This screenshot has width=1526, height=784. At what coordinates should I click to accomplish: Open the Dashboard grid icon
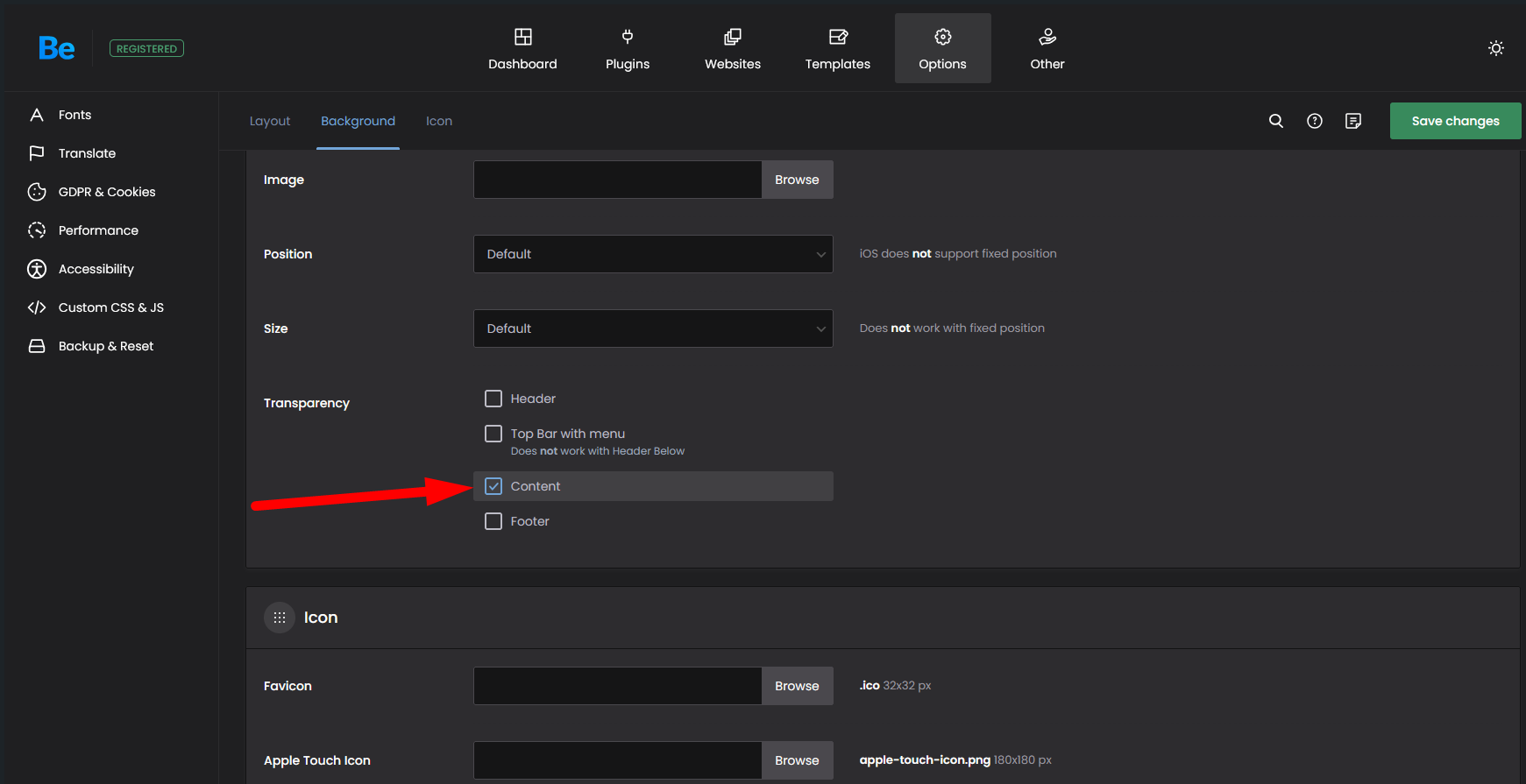(x=522, y=37)
